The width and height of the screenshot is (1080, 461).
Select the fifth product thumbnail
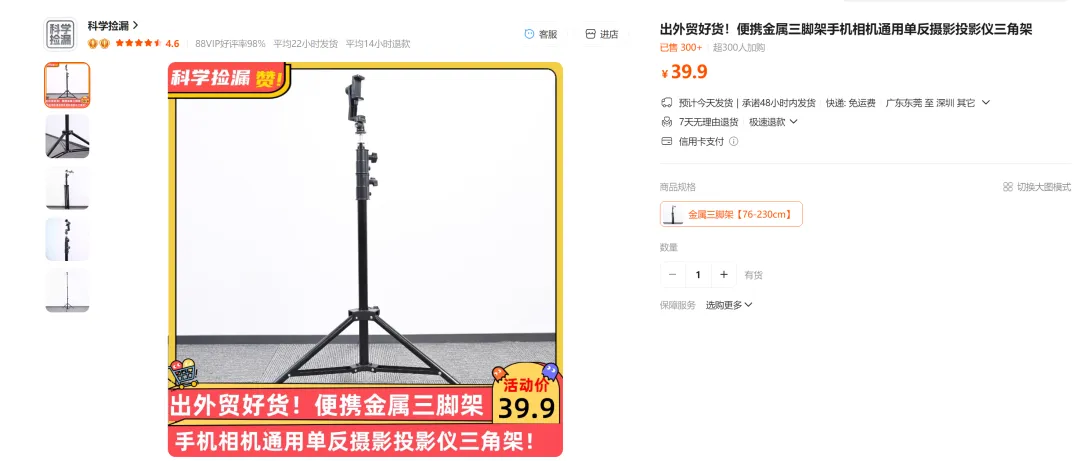[68, 290]
